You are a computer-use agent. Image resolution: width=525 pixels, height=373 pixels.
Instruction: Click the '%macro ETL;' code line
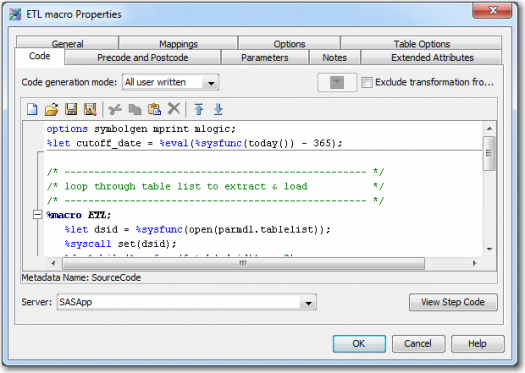(78, 215)
